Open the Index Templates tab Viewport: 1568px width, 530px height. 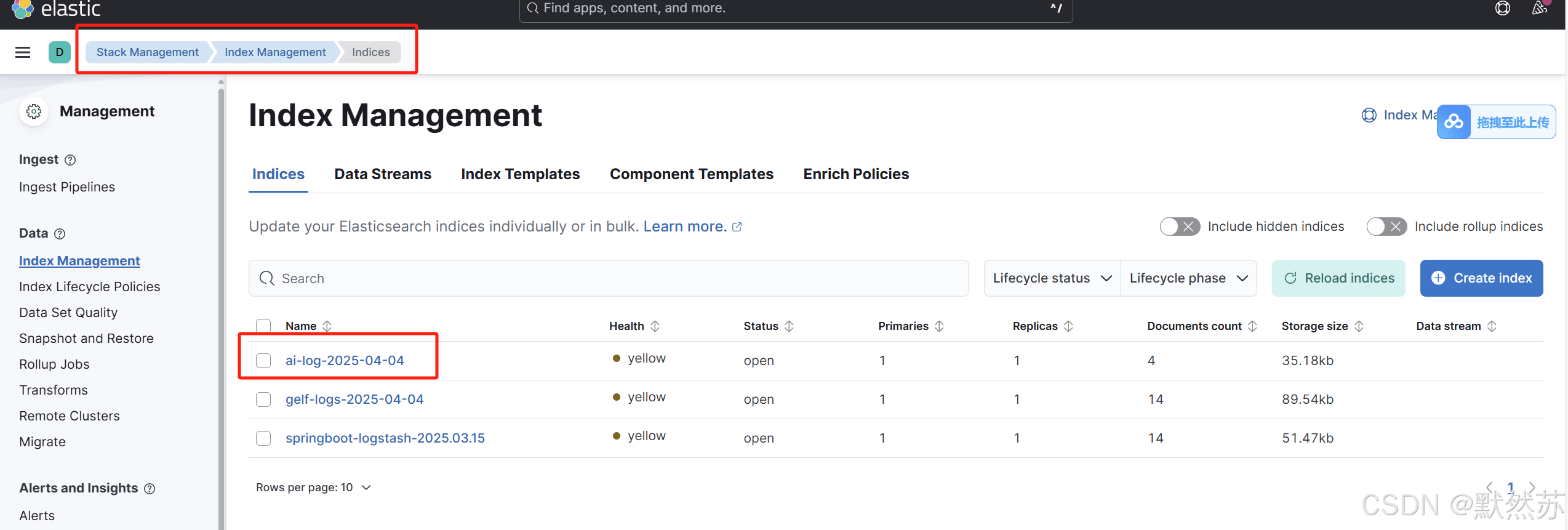pyautogui.click(x=520, y=174)
